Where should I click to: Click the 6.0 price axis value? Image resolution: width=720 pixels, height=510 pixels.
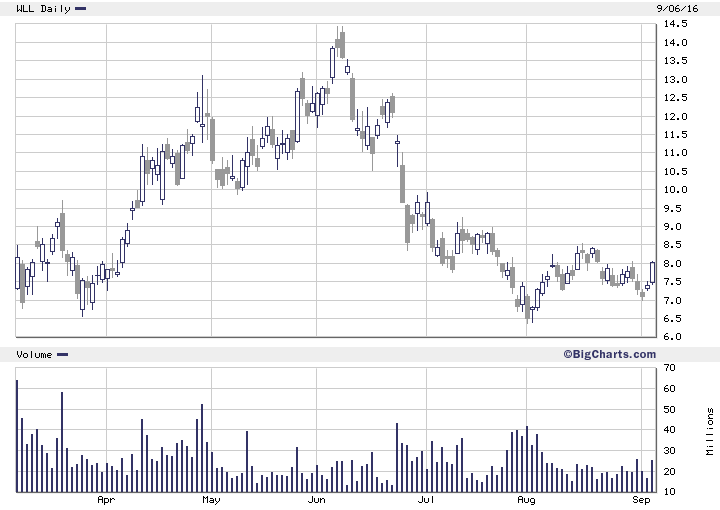675,336
